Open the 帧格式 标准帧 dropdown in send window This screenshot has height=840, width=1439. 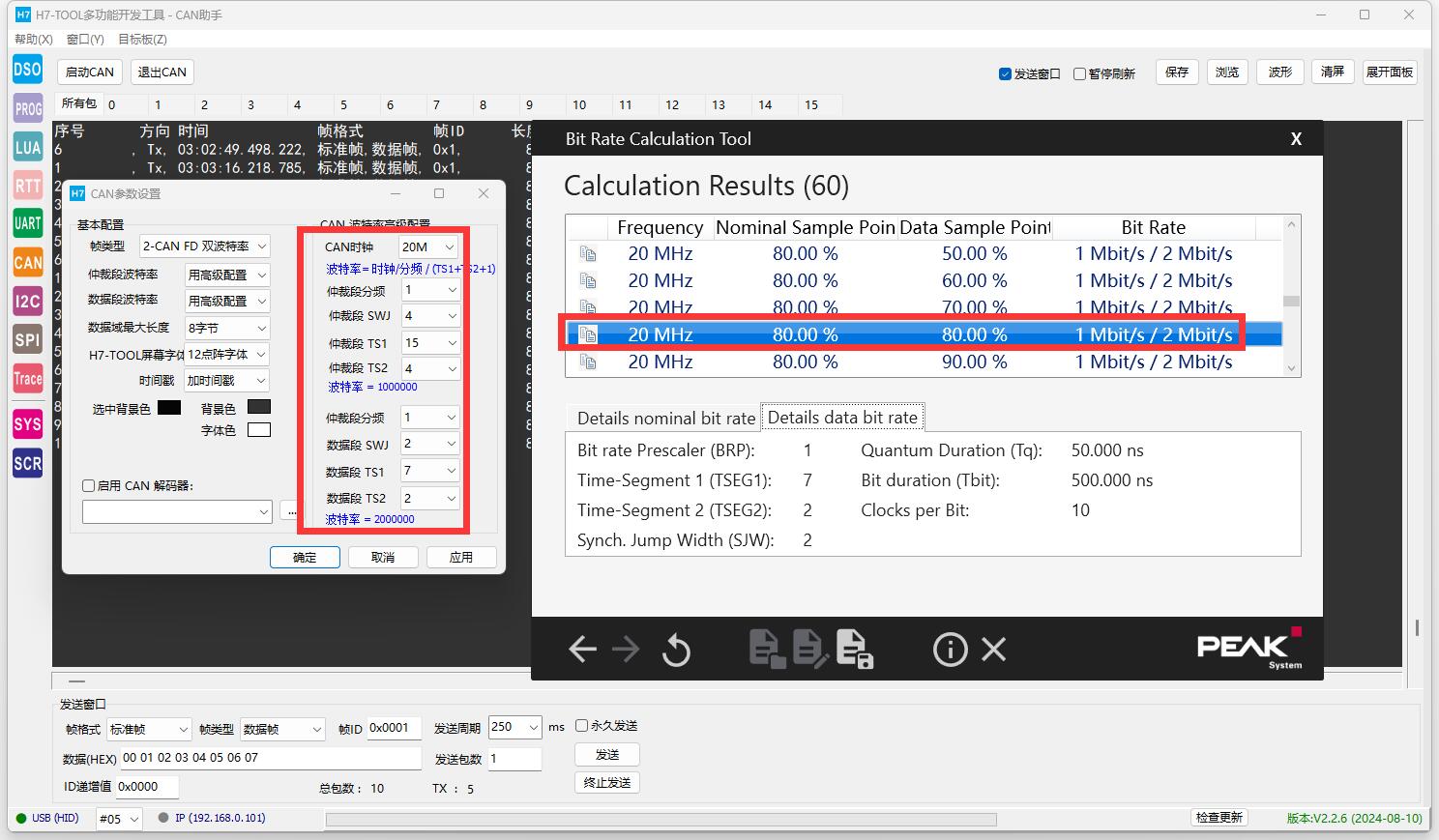point(149,729)
